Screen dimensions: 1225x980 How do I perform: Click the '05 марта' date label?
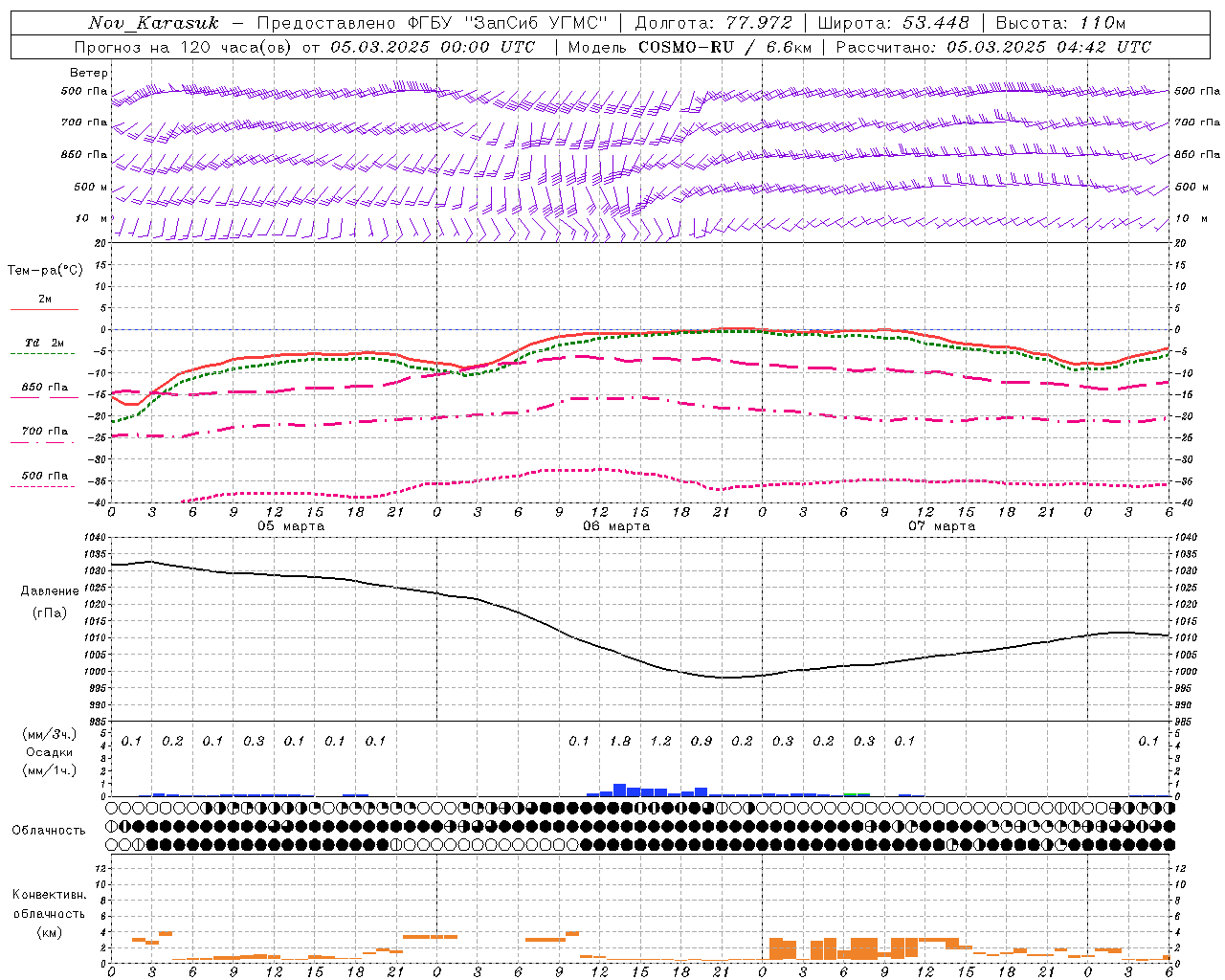tap(291, 526)
